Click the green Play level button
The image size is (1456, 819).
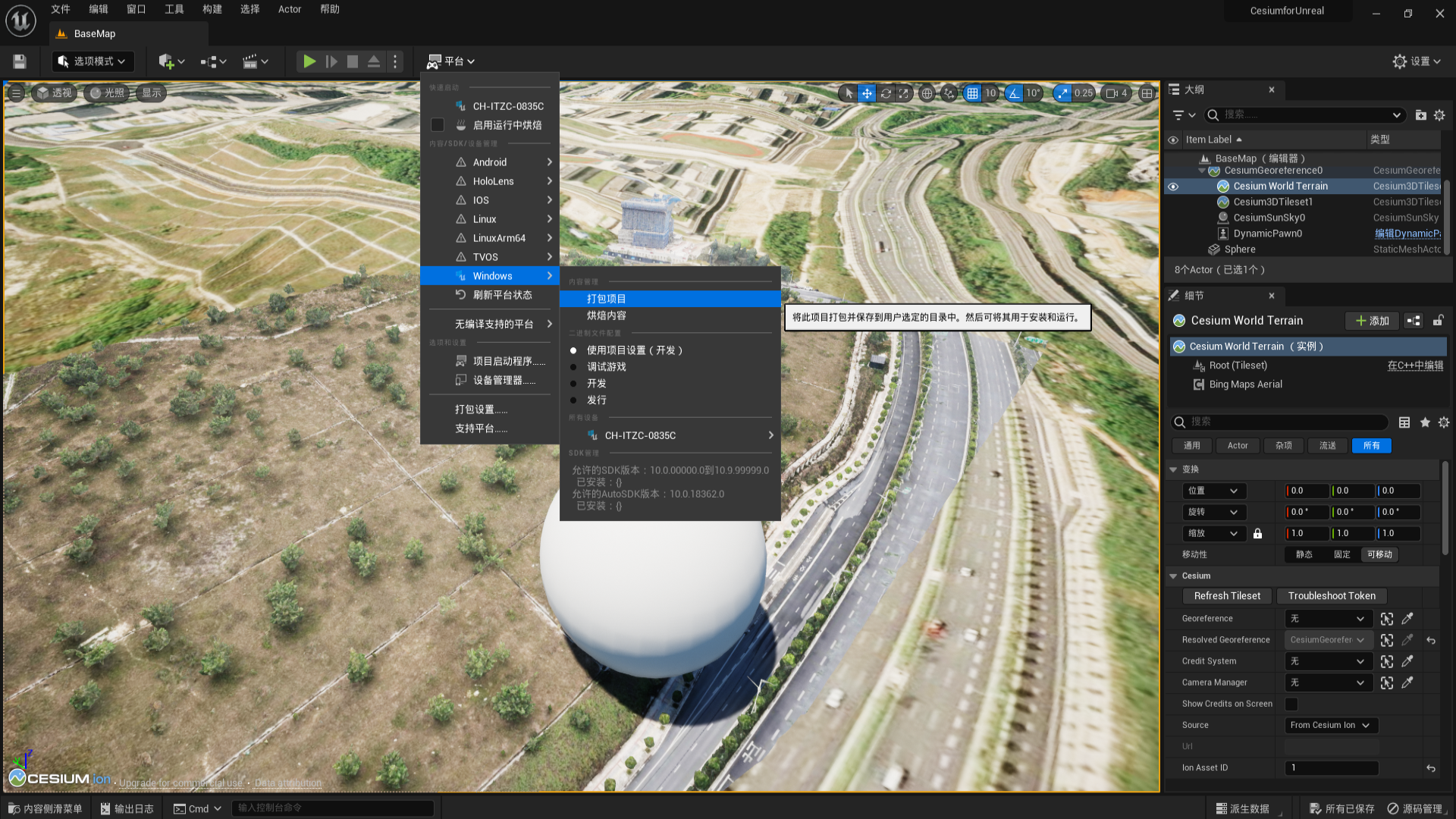tap(309, 61)
